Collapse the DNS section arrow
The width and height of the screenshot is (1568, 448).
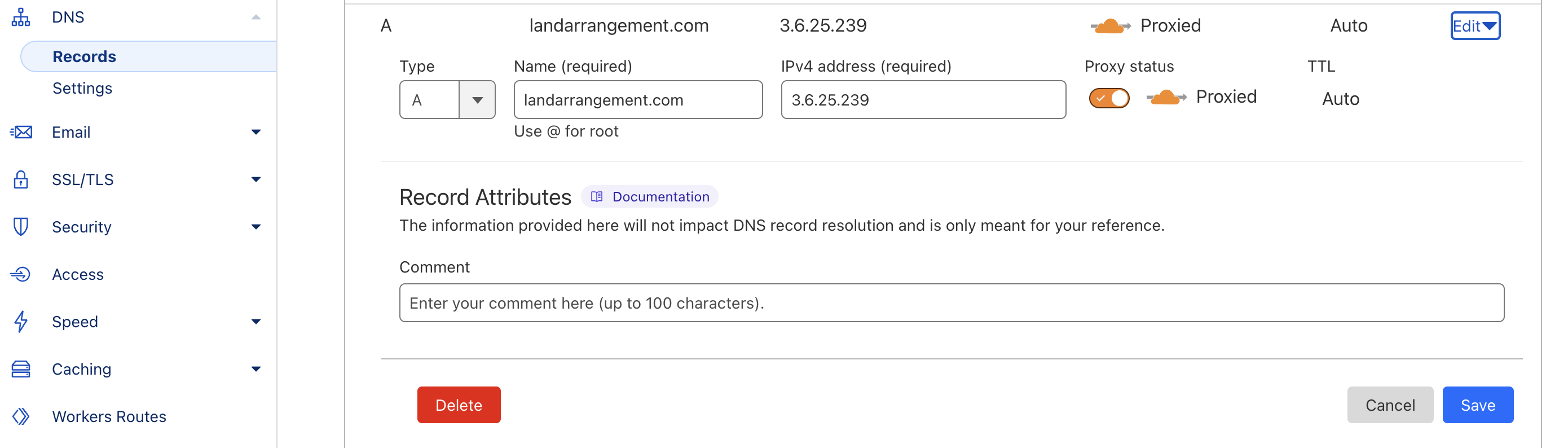click(256, 17)
